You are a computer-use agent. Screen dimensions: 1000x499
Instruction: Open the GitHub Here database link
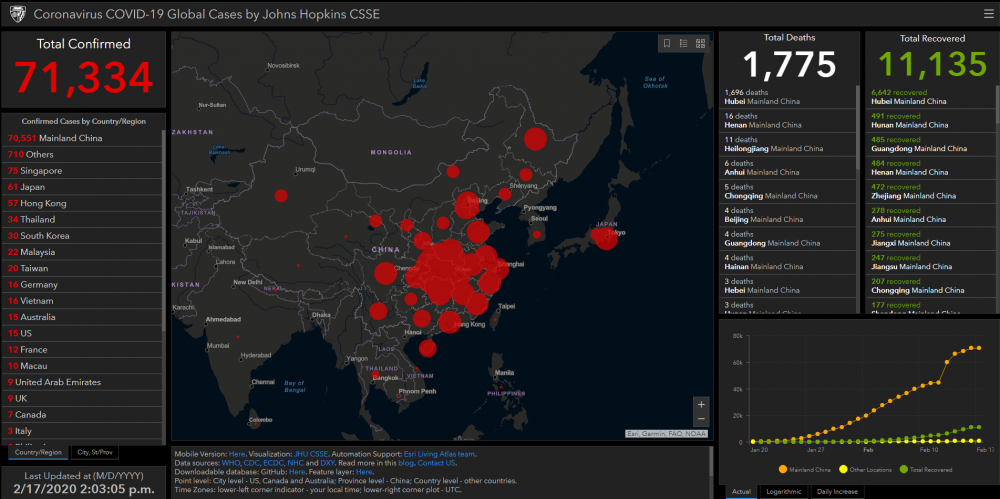tap(297, 472)
